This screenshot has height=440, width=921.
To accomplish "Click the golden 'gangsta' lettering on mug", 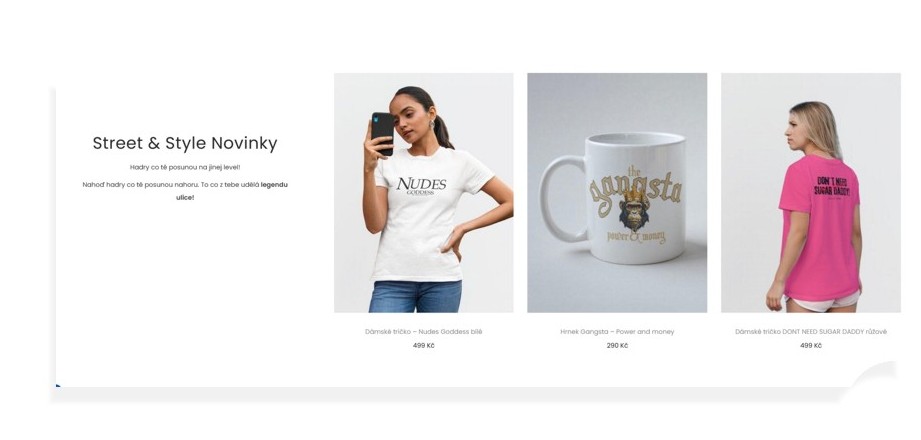I will coord(636,191).
